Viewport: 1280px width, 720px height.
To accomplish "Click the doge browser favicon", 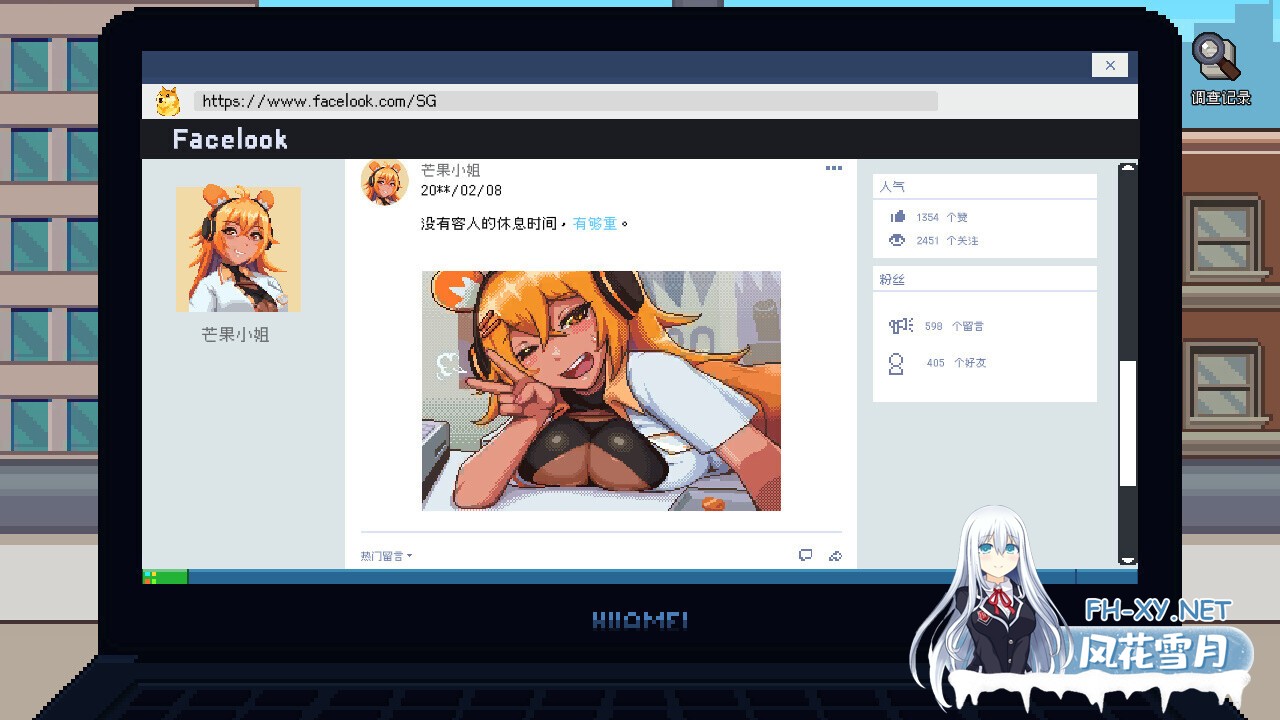I will point(167,101).
